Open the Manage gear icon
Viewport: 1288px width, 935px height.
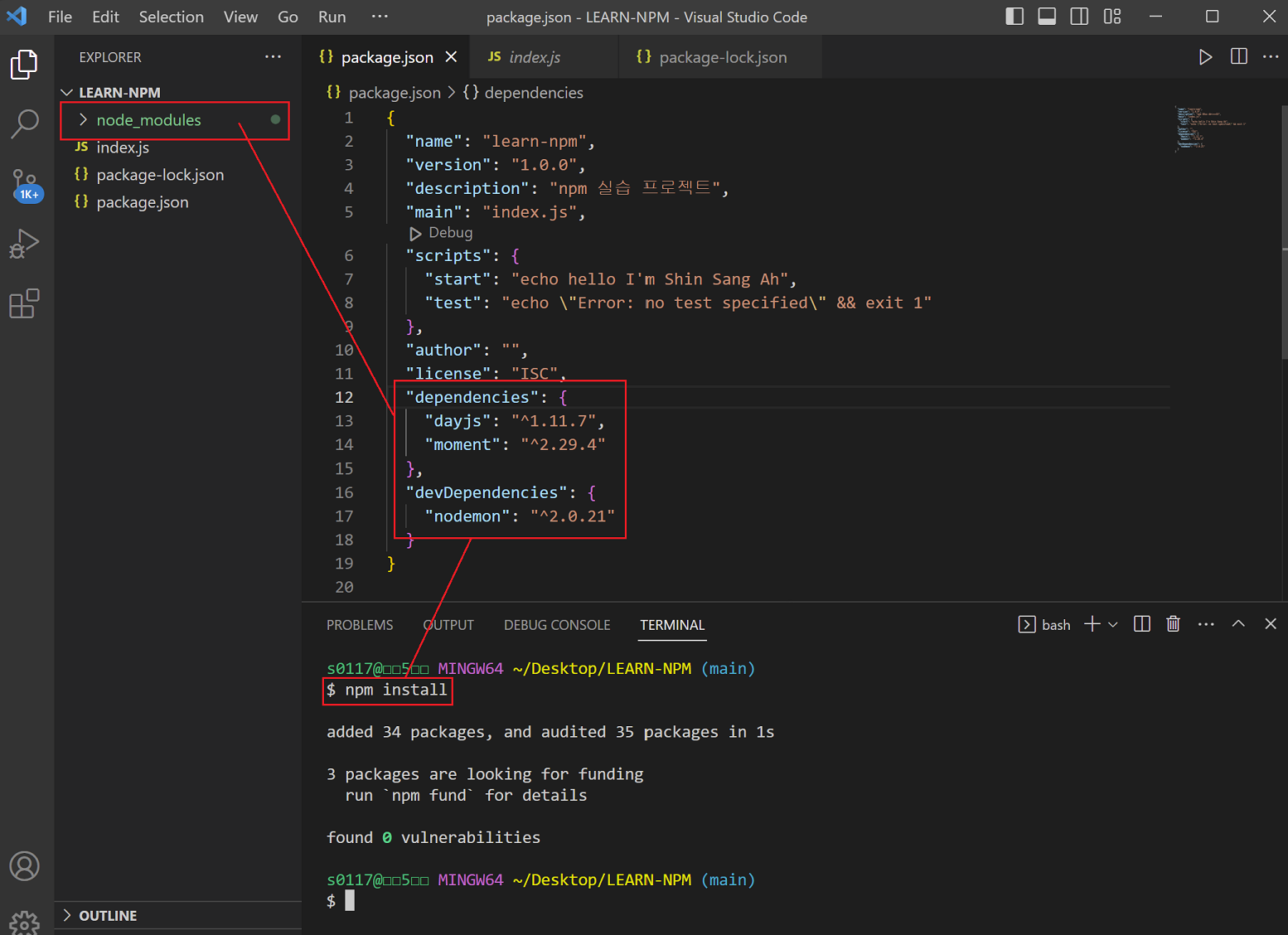pyautogui.click(x=25, y=922)
